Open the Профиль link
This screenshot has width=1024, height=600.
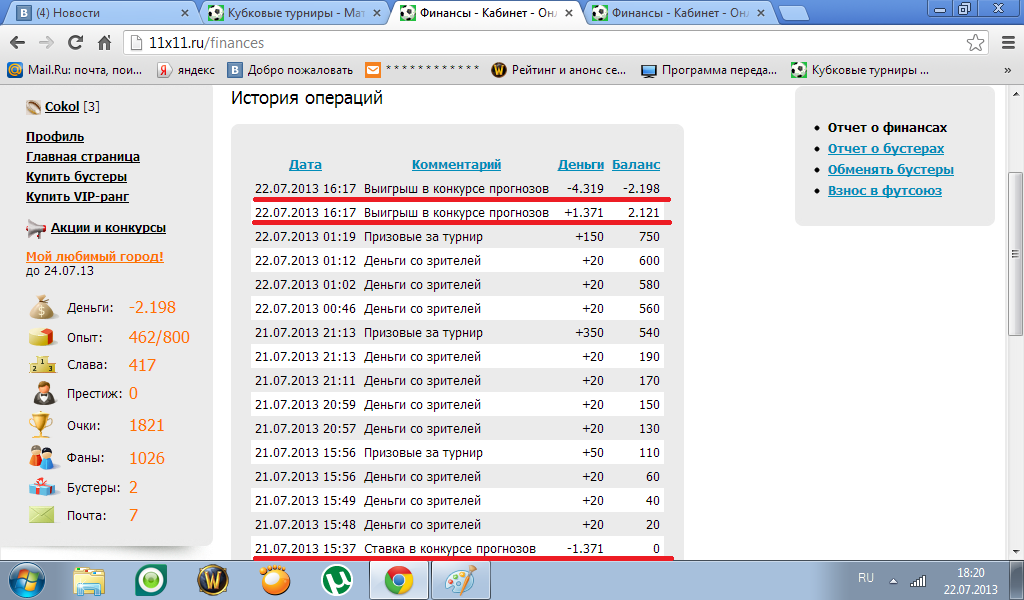(x=55, y=137)
